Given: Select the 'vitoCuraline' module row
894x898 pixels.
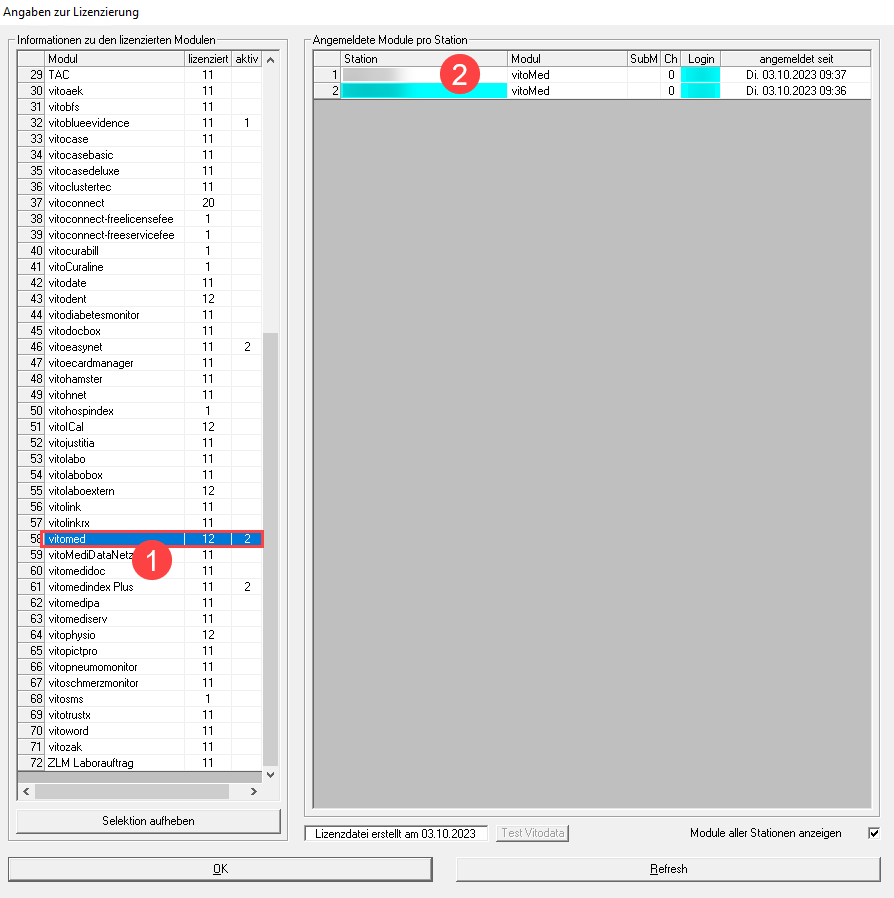Looking at the screenshot, I should click(x=140, y=267).
